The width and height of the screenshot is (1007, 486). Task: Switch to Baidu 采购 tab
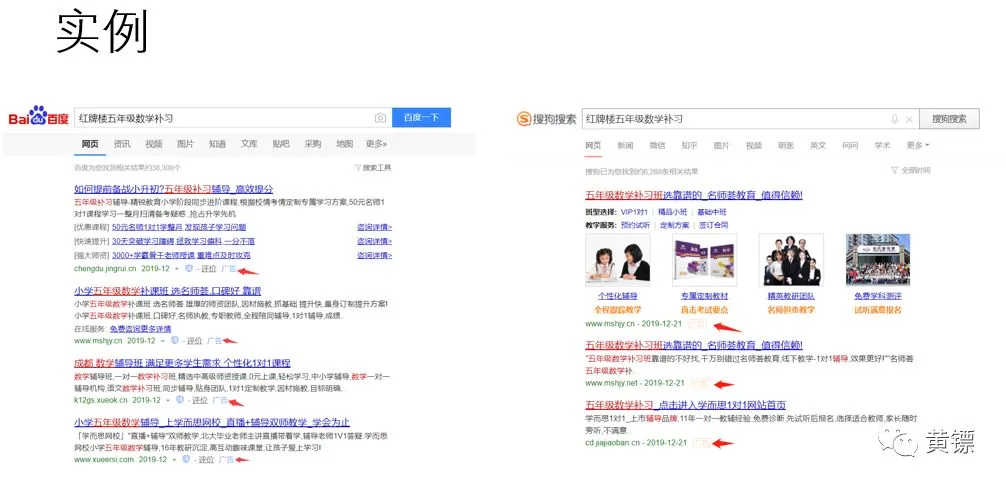(x=313, y=144)
